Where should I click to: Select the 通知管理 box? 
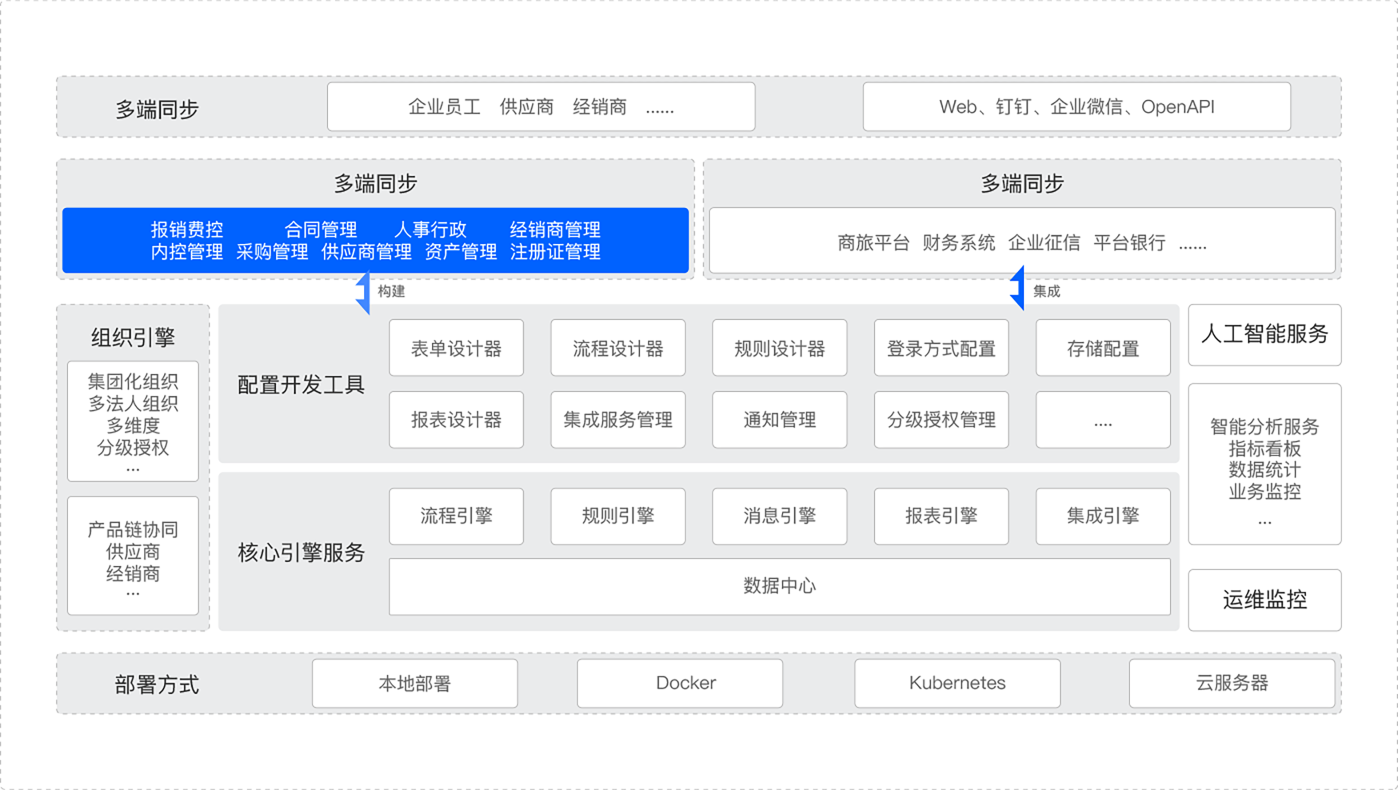pos(780,420)
